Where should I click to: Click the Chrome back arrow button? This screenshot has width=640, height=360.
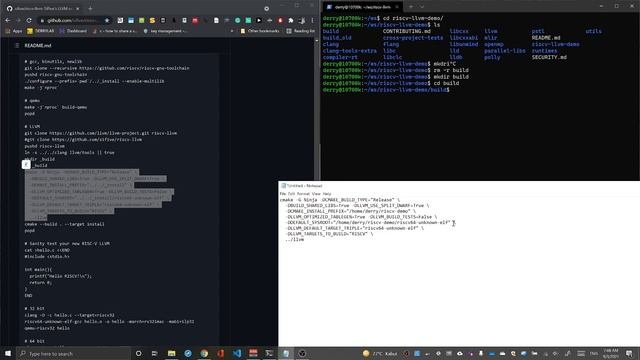[x=8, y=20]
